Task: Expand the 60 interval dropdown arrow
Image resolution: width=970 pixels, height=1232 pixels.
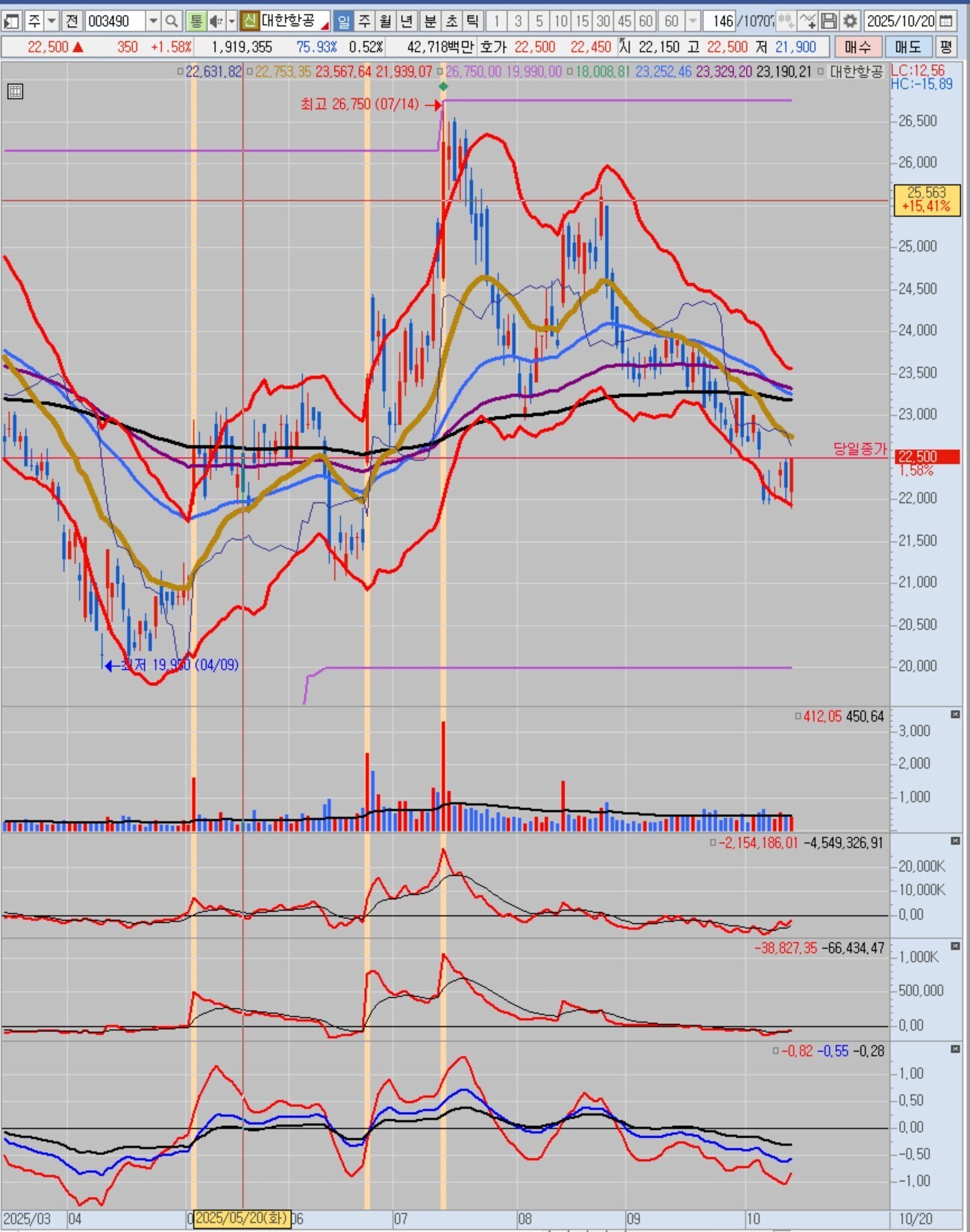Action: [x=692, y=21]
